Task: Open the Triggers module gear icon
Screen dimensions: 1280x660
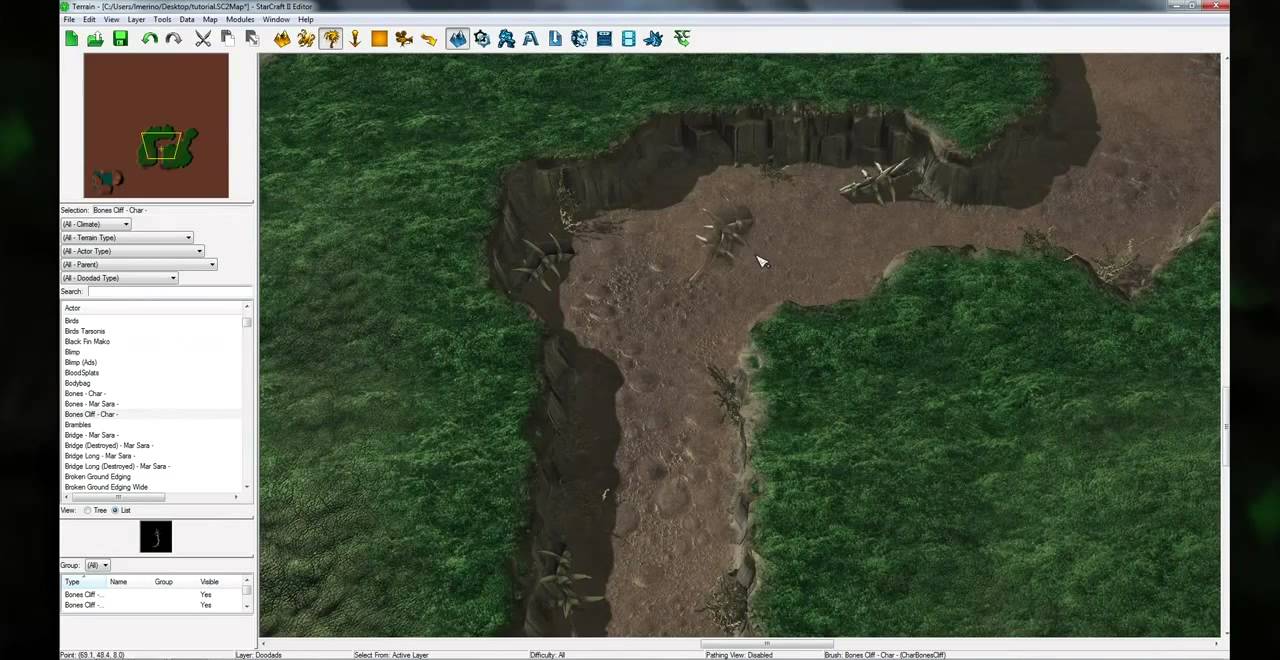Action: [482, 39]
